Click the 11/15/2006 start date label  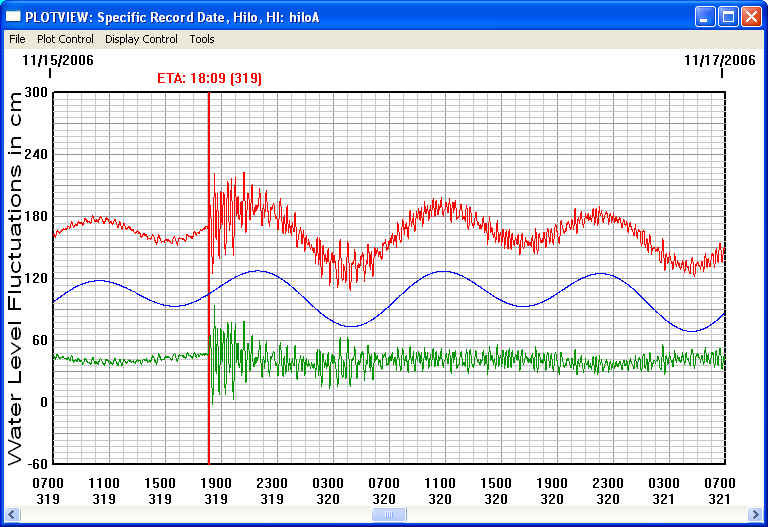57,60
